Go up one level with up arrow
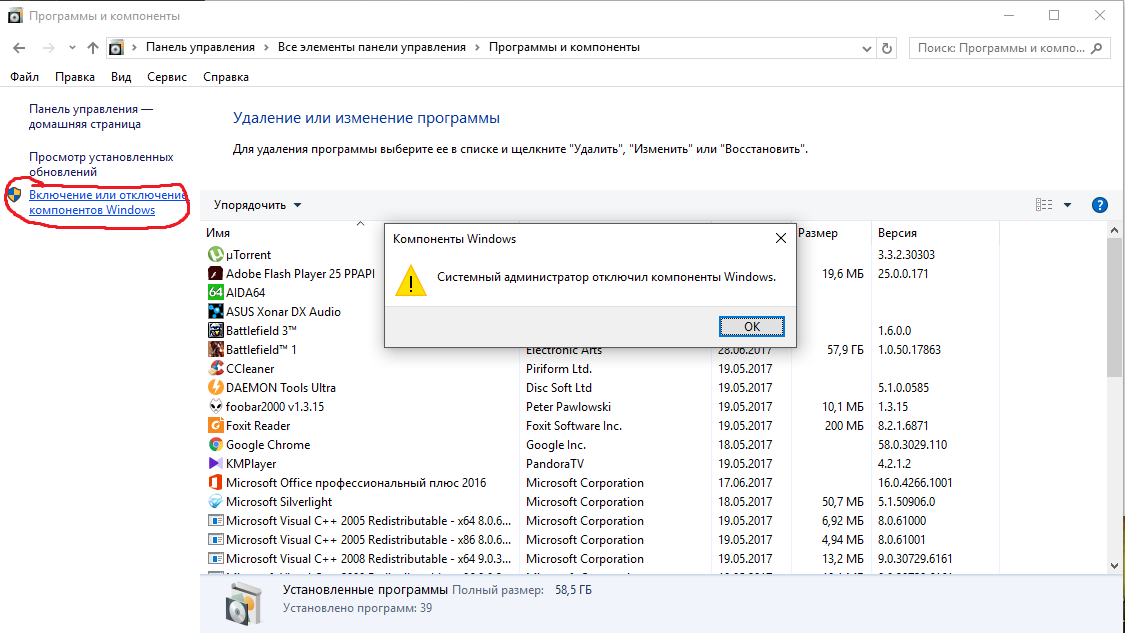1125x633 pixels. [93, 48]
